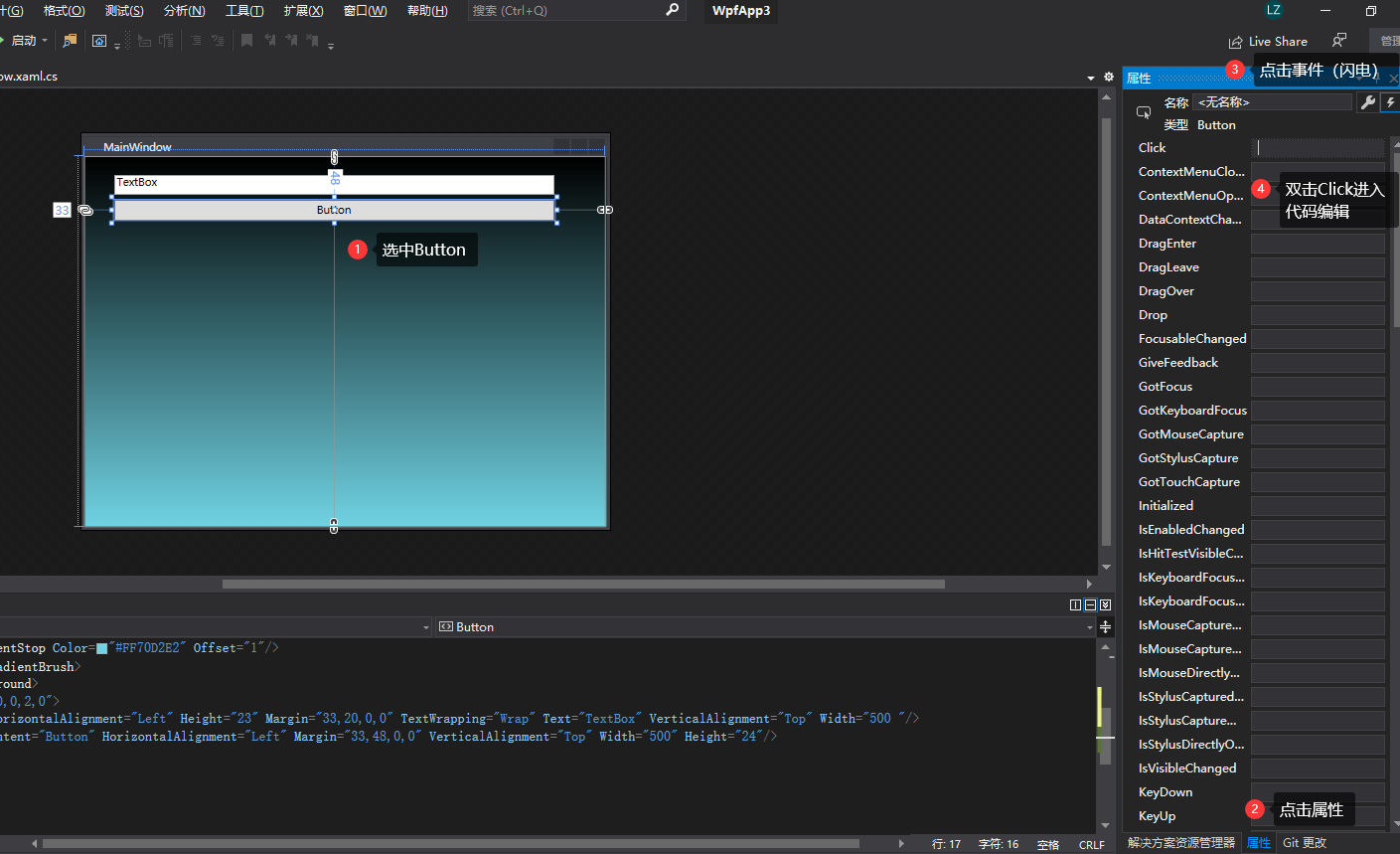Click the collapse pane double-chevron icon

tap(1105, 604)
